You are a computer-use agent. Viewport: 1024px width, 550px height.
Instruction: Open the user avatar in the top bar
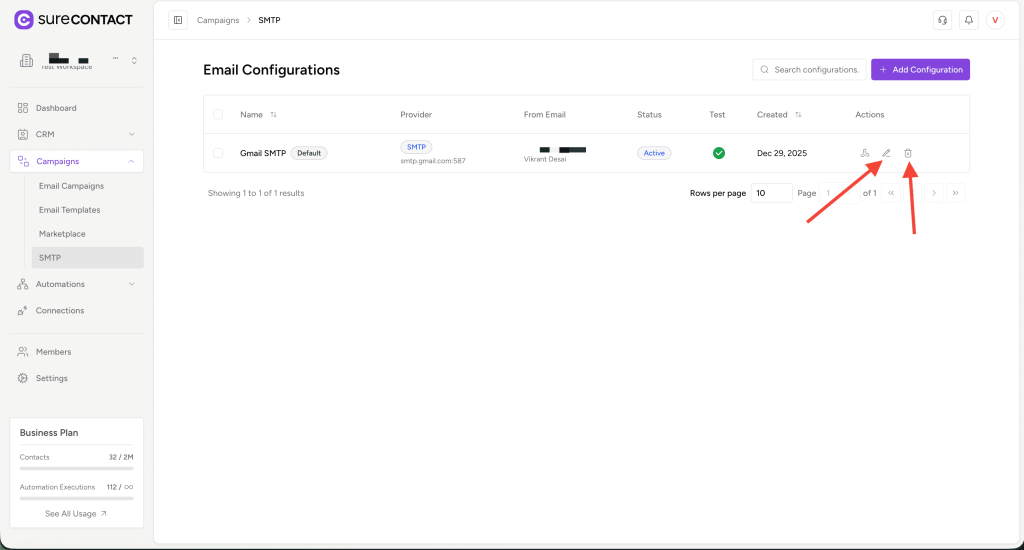point(995,20)
